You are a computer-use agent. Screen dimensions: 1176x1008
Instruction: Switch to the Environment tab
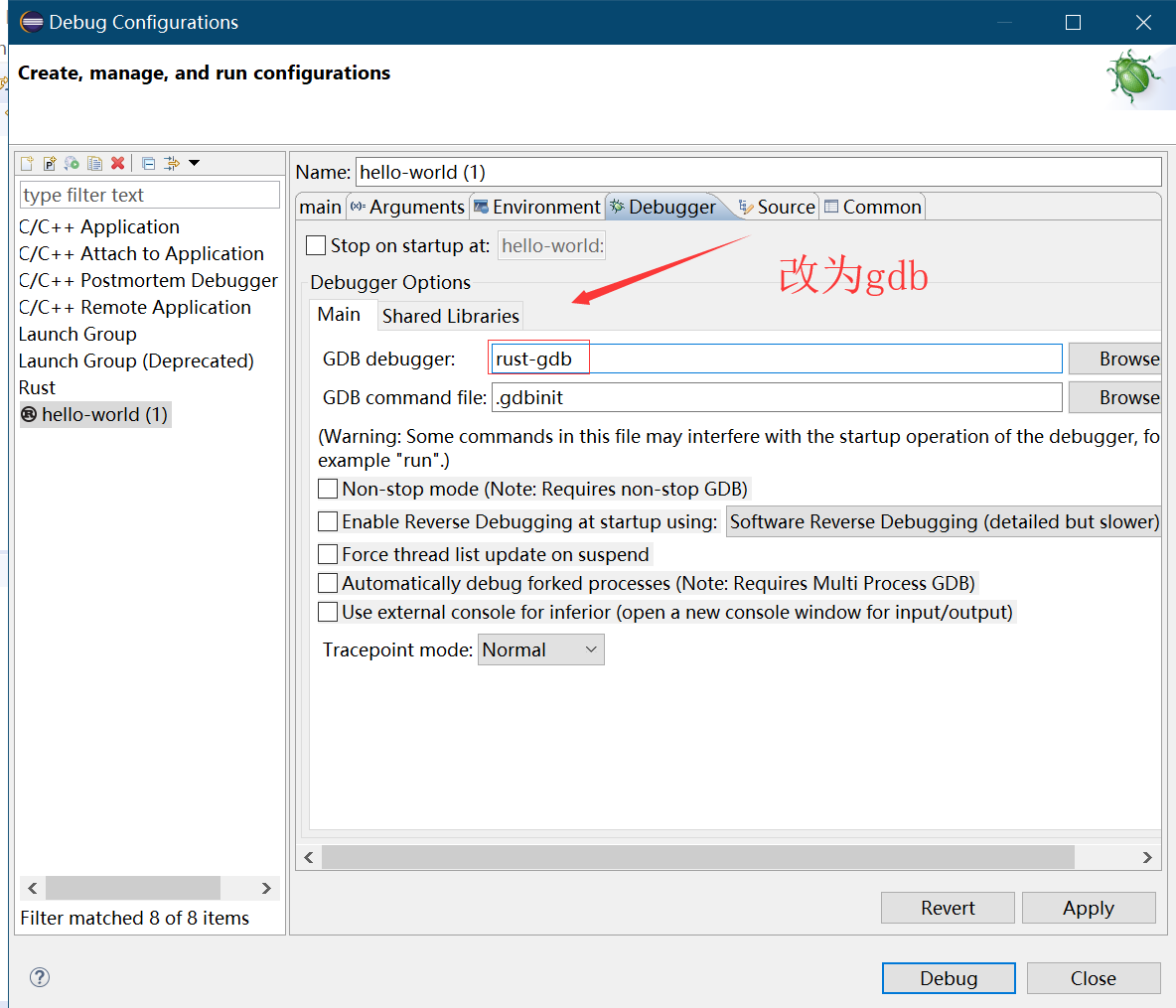pyautogui.click(x=537, y=207)
